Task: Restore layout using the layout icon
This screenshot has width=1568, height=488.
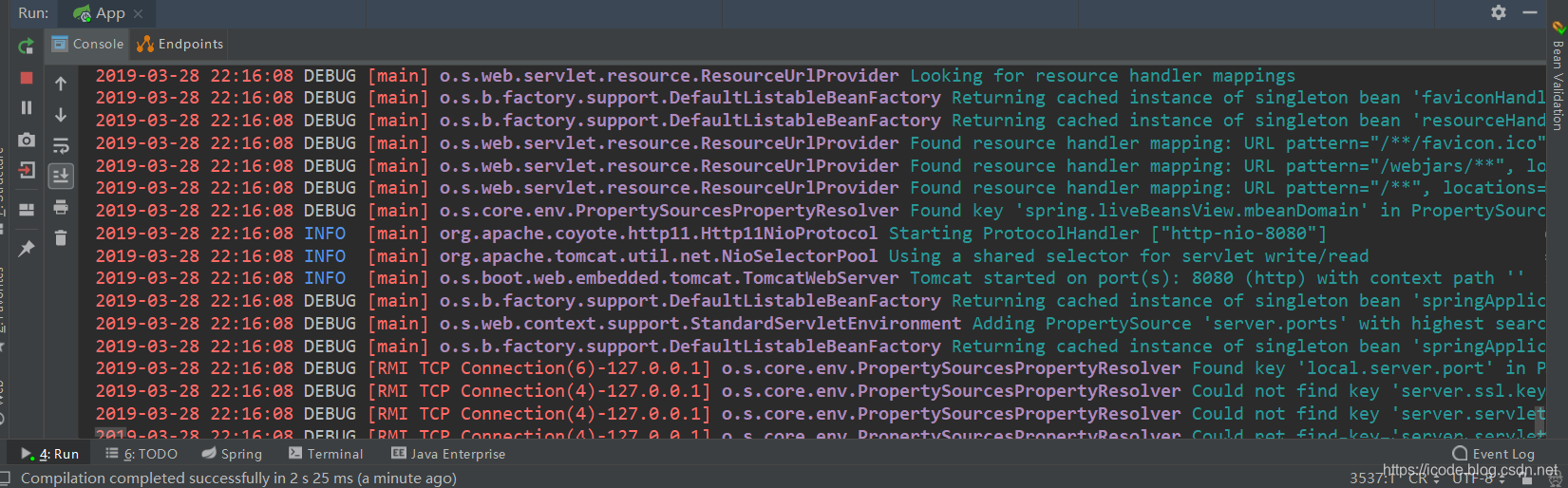Action: (26, 210)
